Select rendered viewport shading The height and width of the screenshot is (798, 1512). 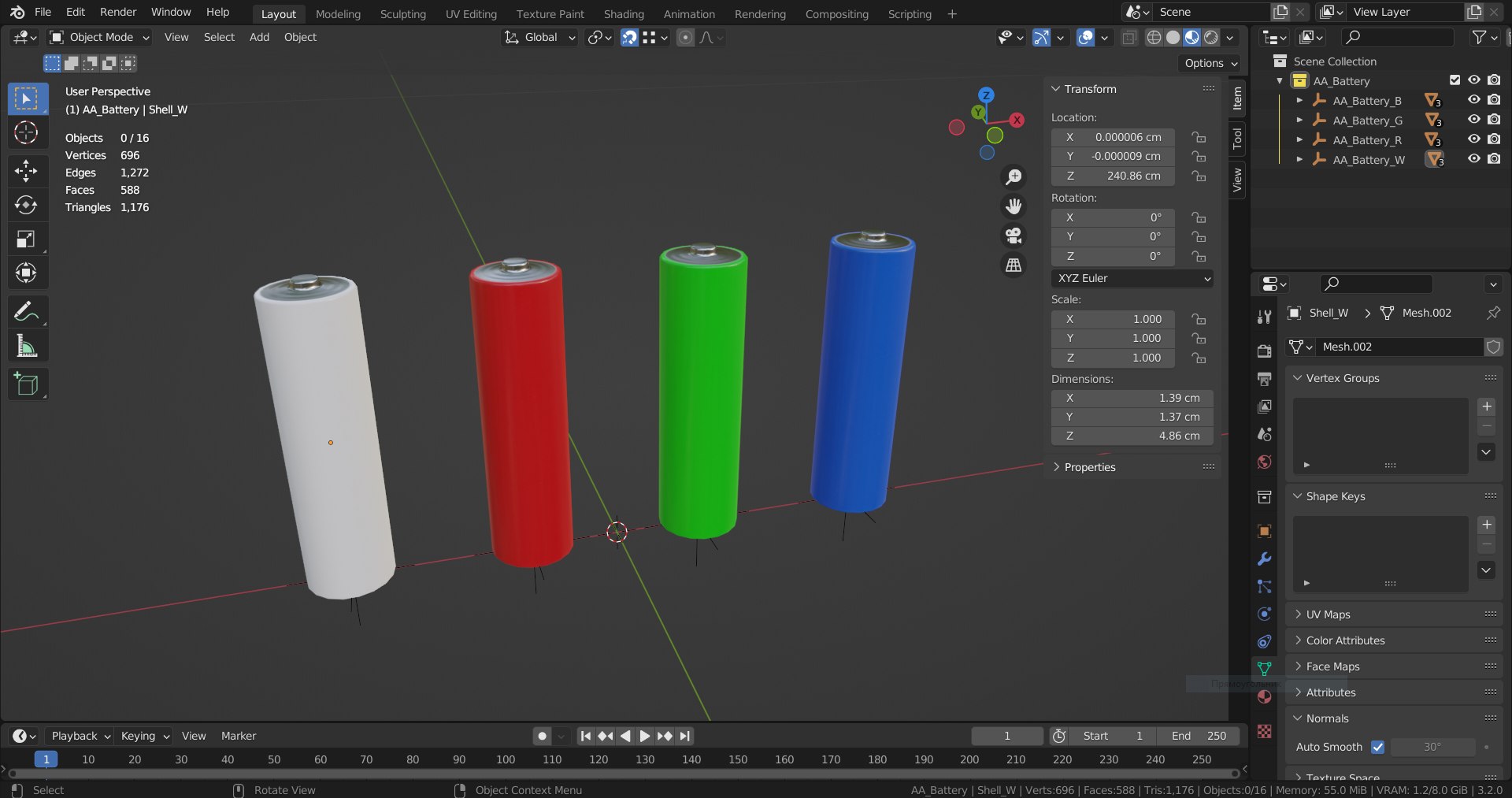click(x=1211, y=37)
